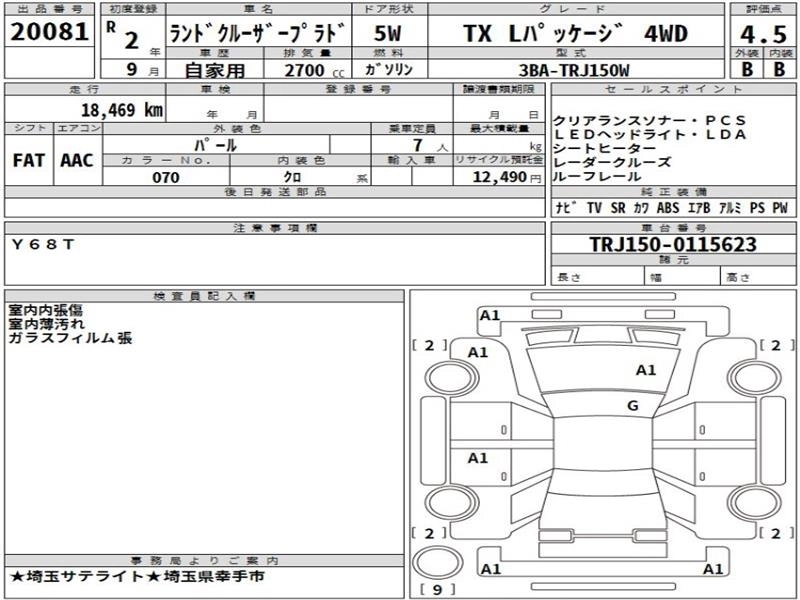Viewport: 800px width, 600px height.
Task: Click office notice ★埼玉サテライト★埼玉県幸手市
Action: coord(137,577)
